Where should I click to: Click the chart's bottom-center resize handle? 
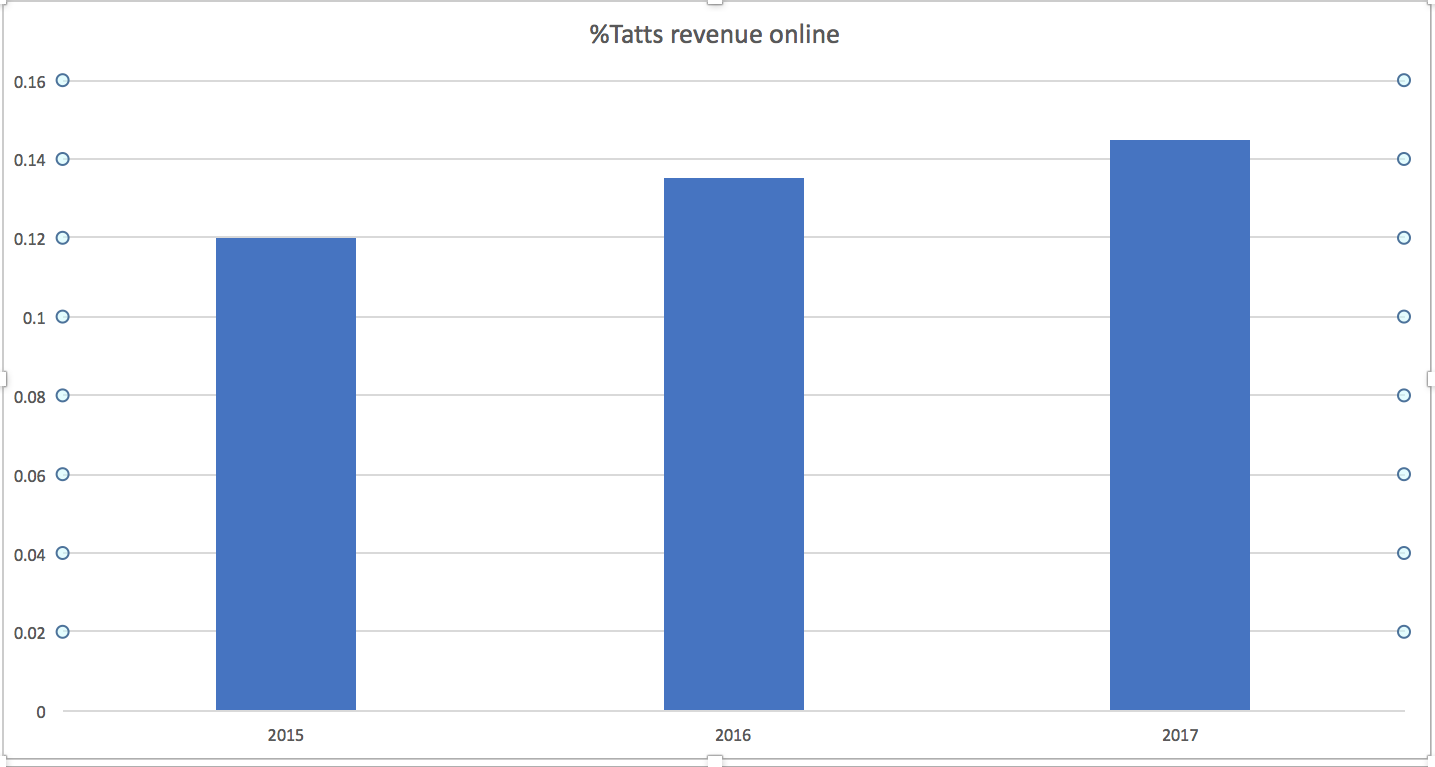[716, 761]
